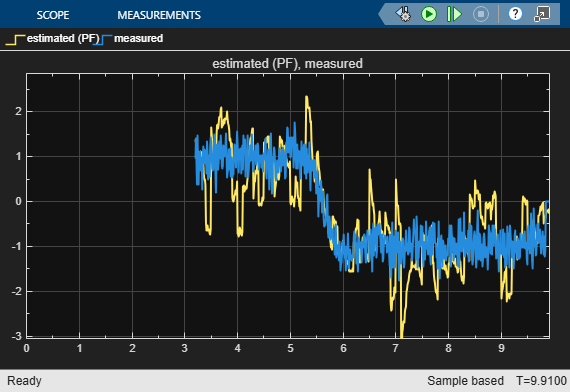
Task: Click the restore layout icon next to Help
Action: pos(542,15)
